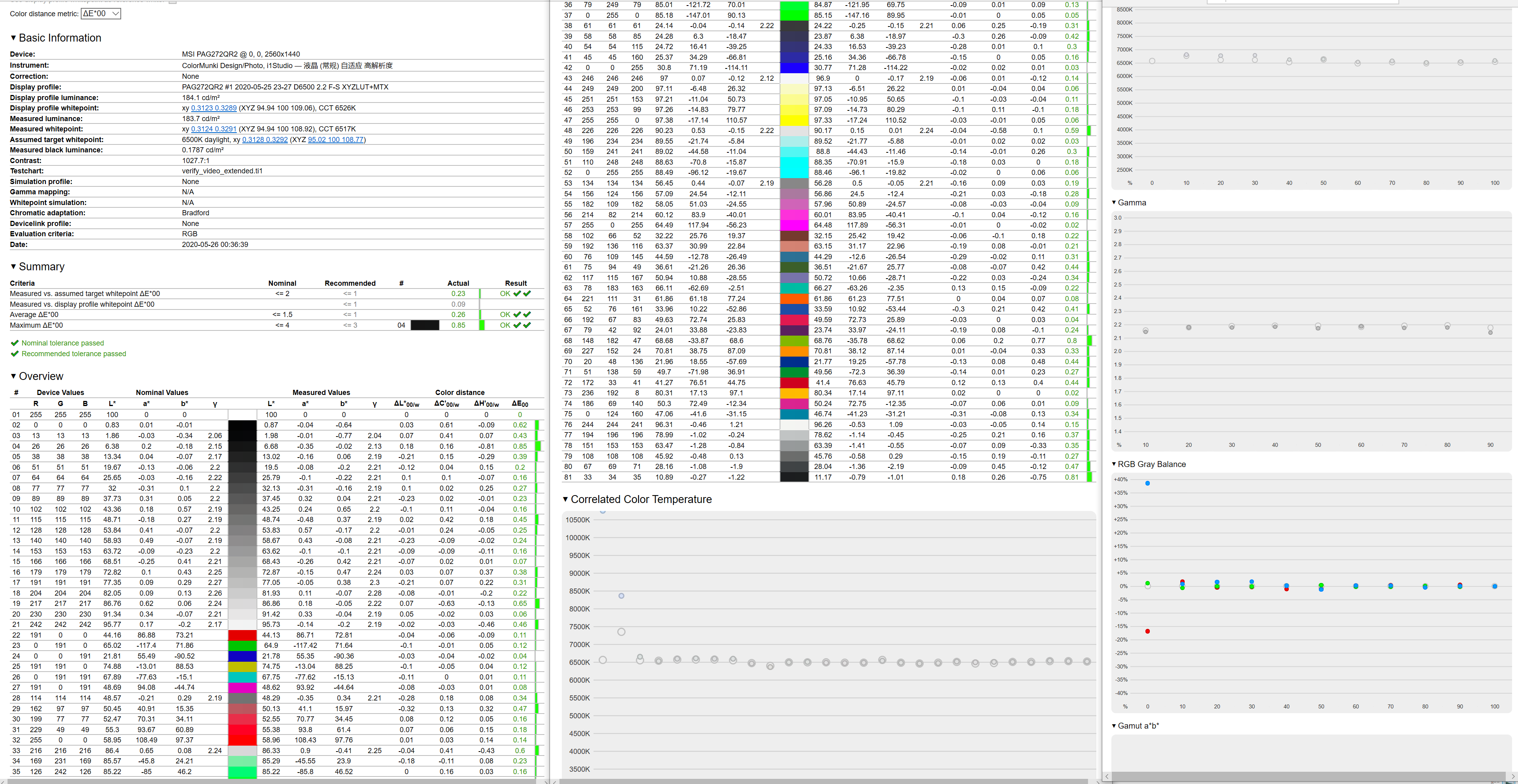Image resolution: width=1518 pixels, height=784 pixels.
Task: Click the cyan swatch of patch 26
Action: pyautogui.click(x=242, y=678)
